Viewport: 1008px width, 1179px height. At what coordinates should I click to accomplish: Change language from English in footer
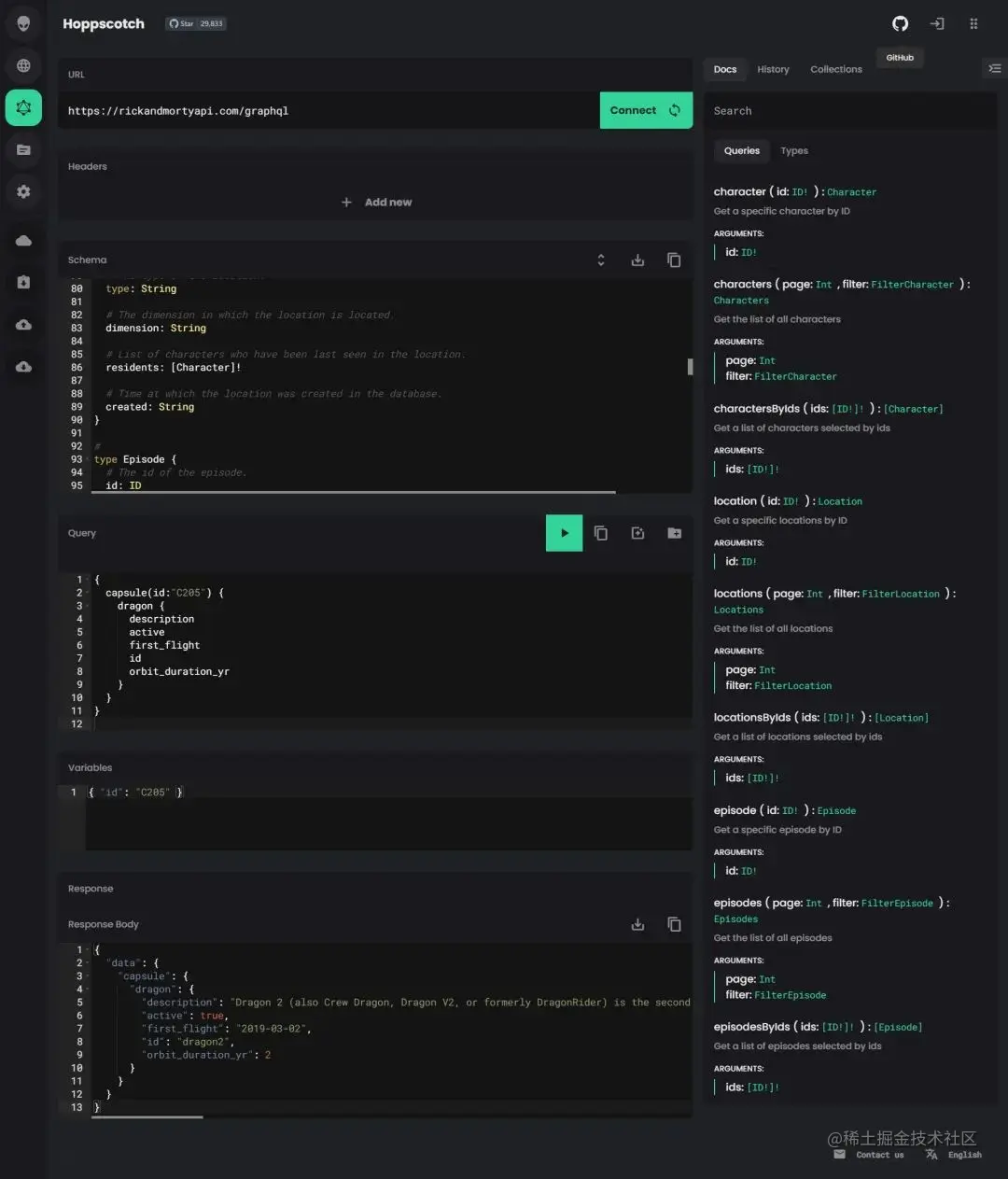click(954, 1155)
